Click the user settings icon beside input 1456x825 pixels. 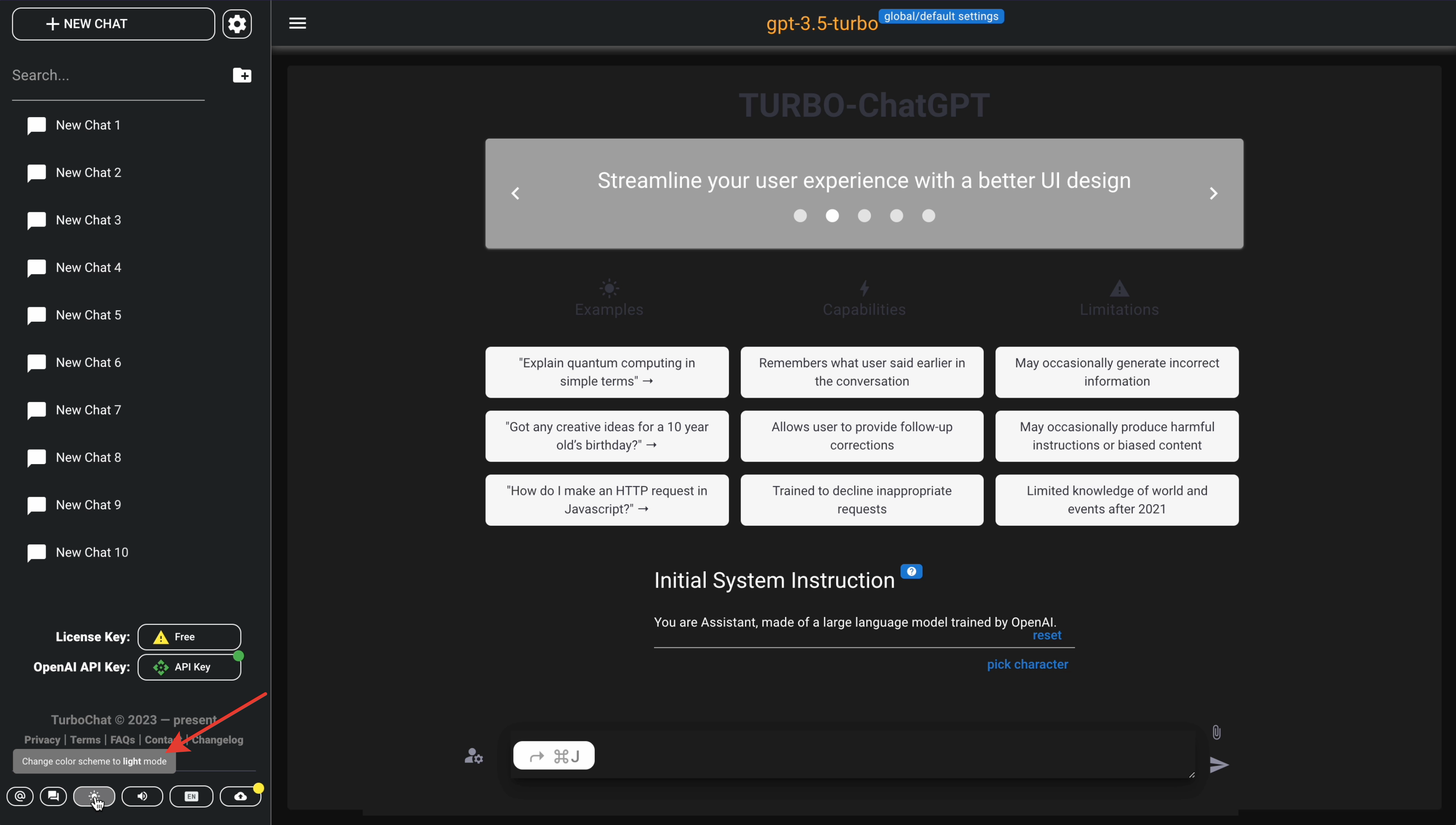[474, 756]
